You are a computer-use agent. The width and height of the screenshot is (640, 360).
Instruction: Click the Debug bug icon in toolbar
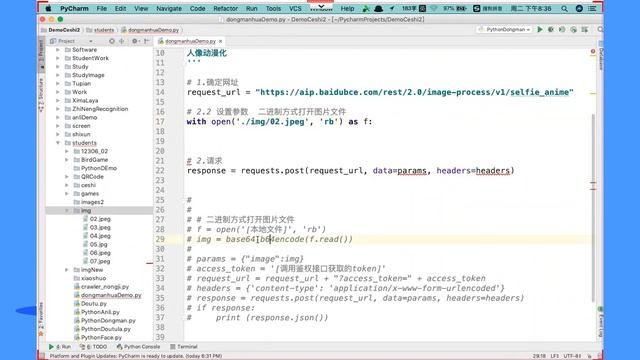[x=551, y=29]
